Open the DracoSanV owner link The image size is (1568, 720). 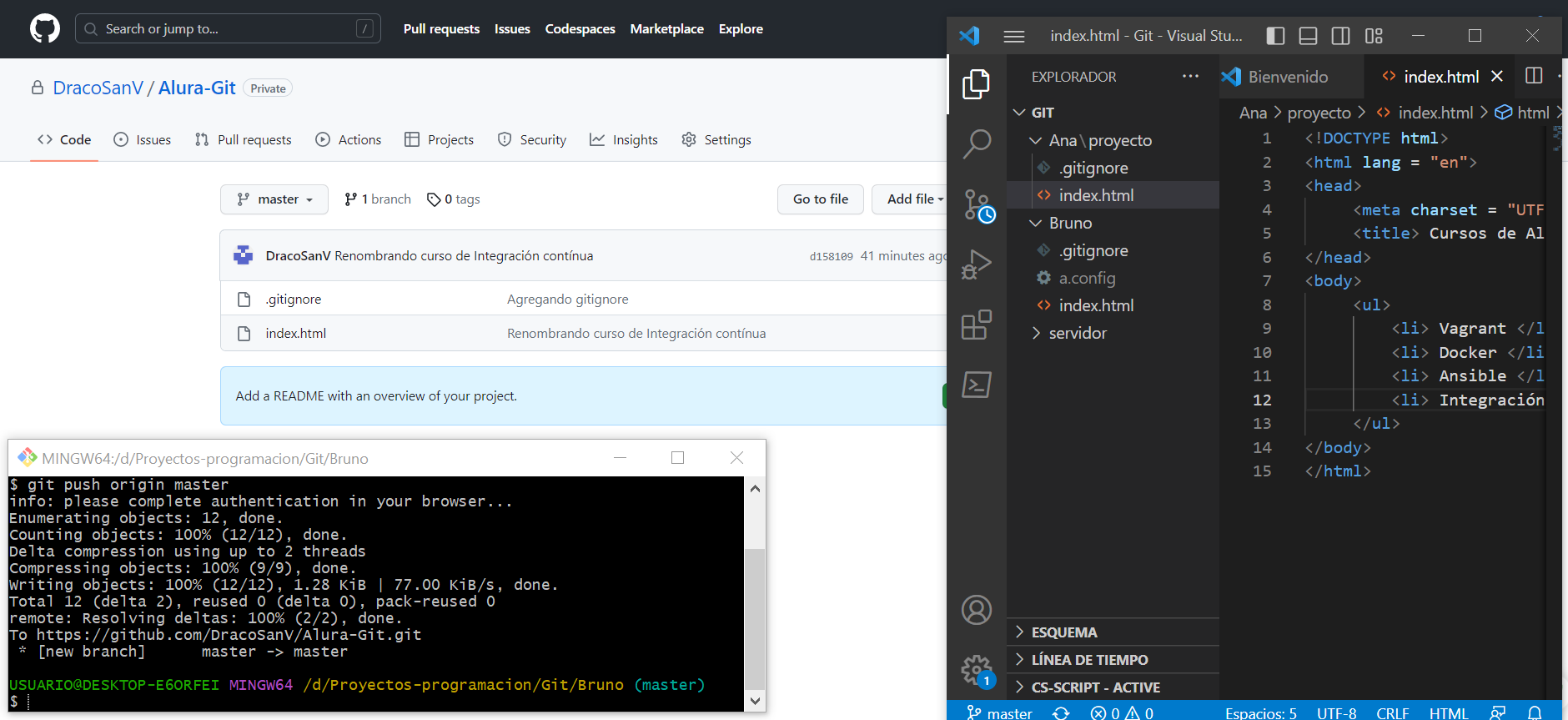(98, 88)
